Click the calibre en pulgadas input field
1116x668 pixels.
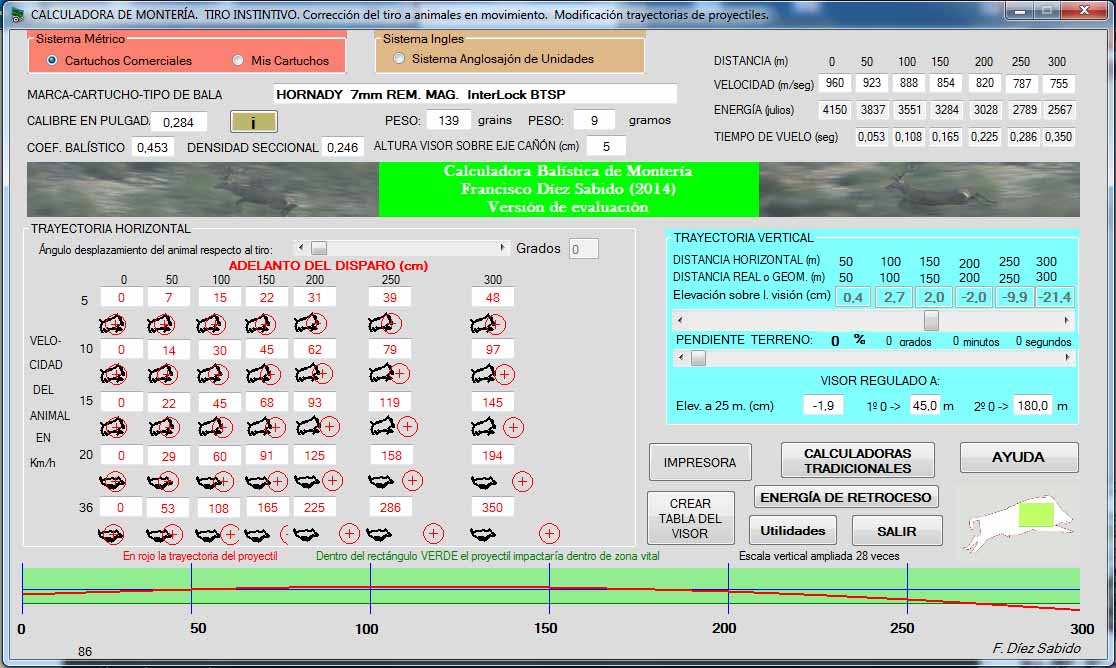click(179, 122)
